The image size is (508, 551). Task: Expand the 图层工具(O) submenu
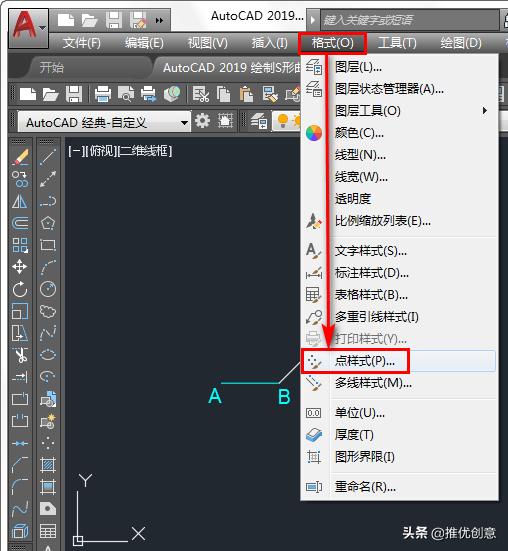400,111
